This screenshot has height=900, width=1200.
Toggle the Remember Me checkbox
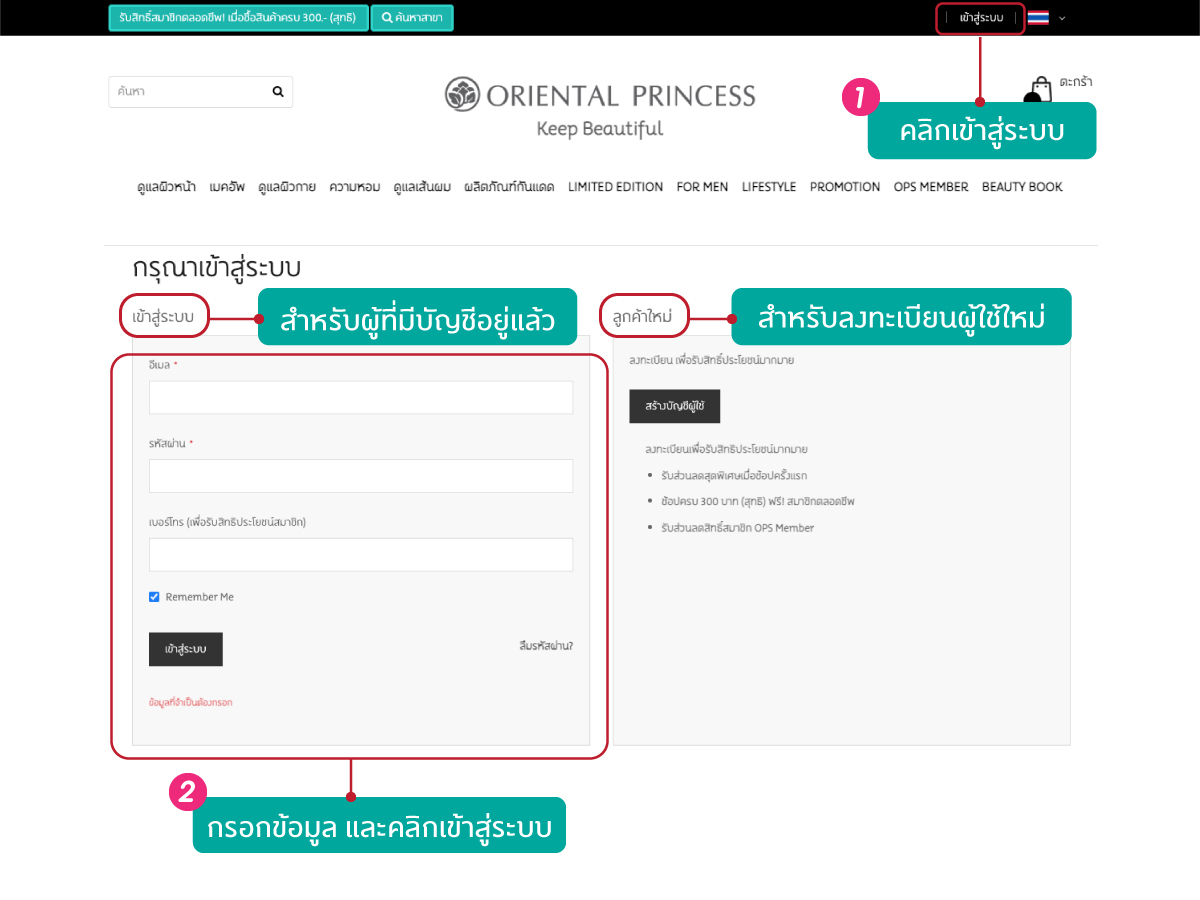tap(154, 597)
